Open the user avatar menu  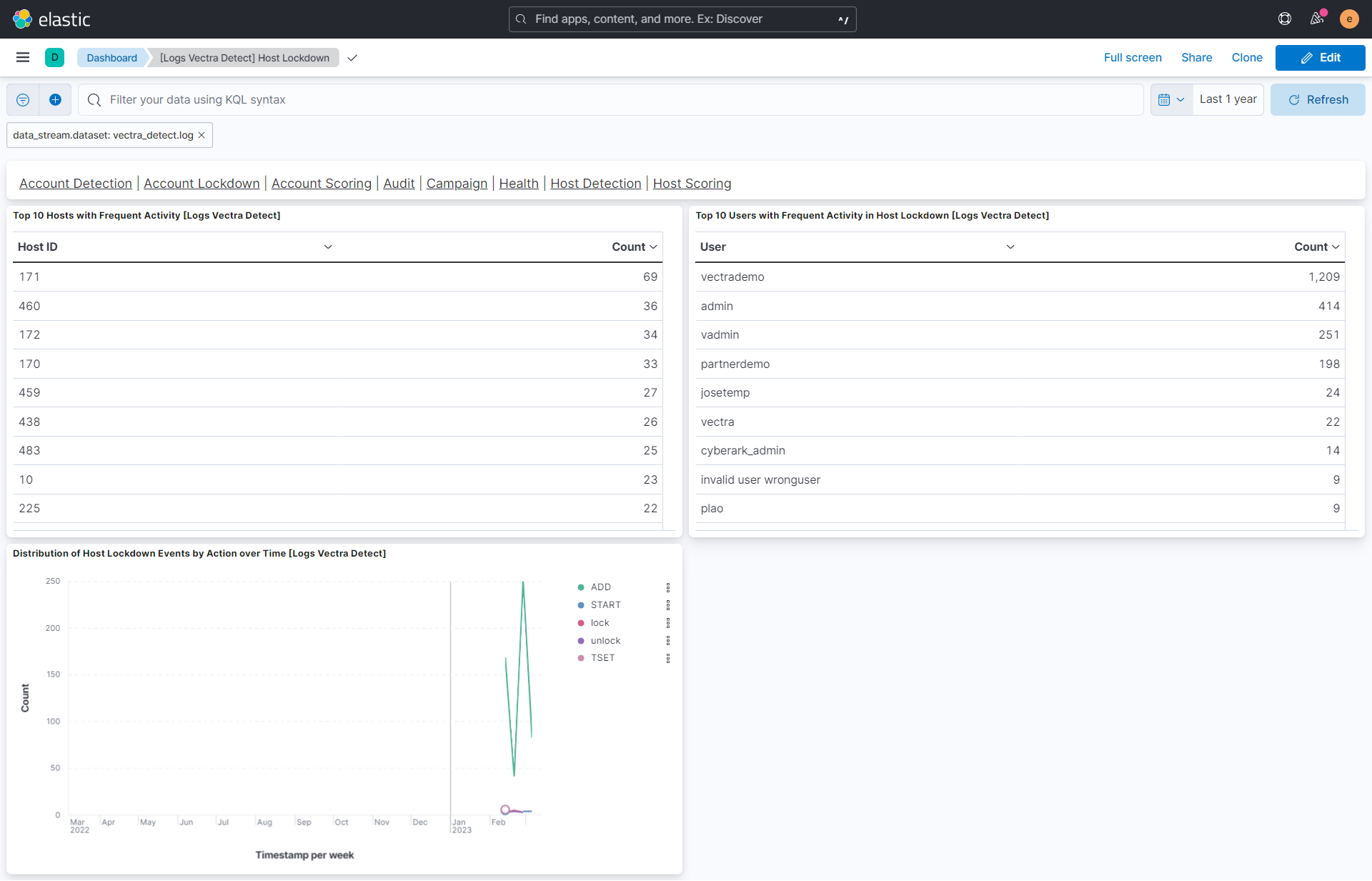pos(1349,19)
